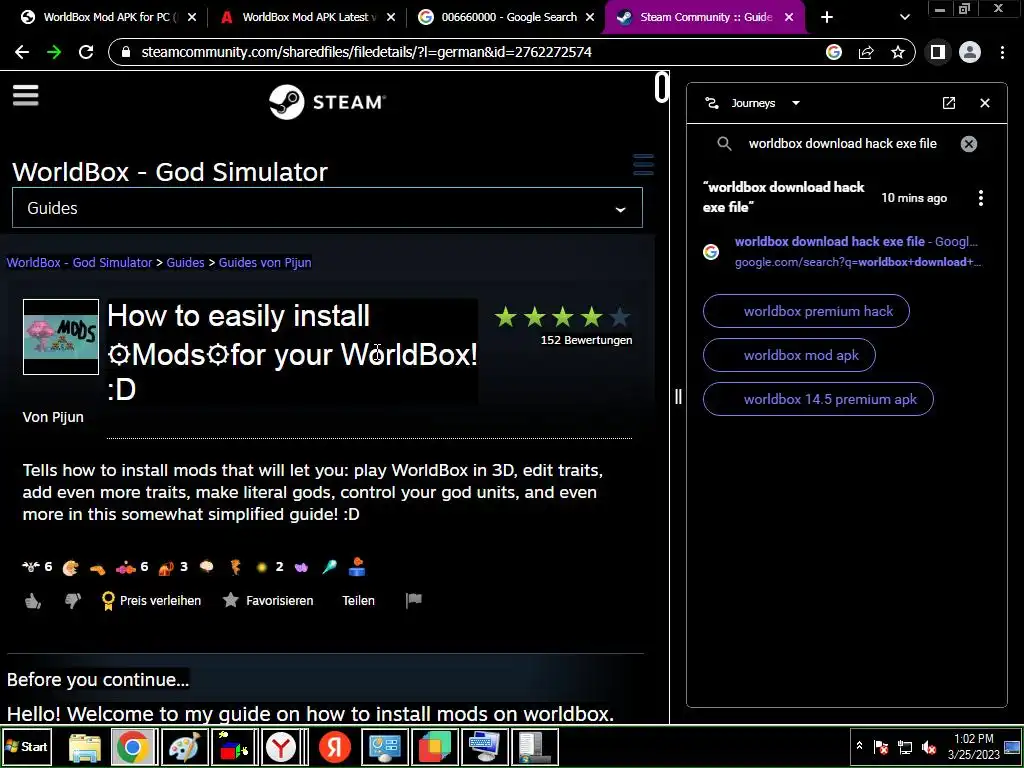
Task: Click the Steam logo
Action: pyautogui.click(x=327, y=102)
